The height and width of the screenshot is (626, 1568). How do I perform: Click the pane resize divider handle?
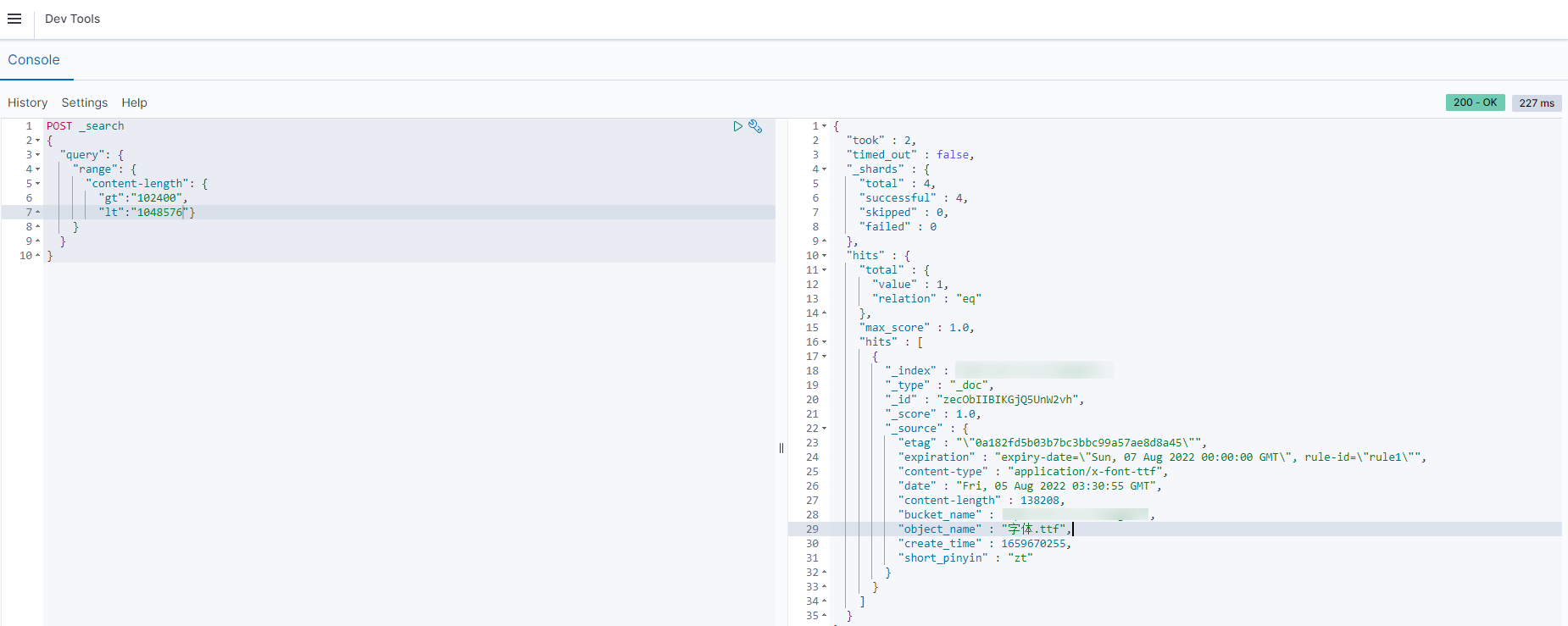tap(781, 448)
